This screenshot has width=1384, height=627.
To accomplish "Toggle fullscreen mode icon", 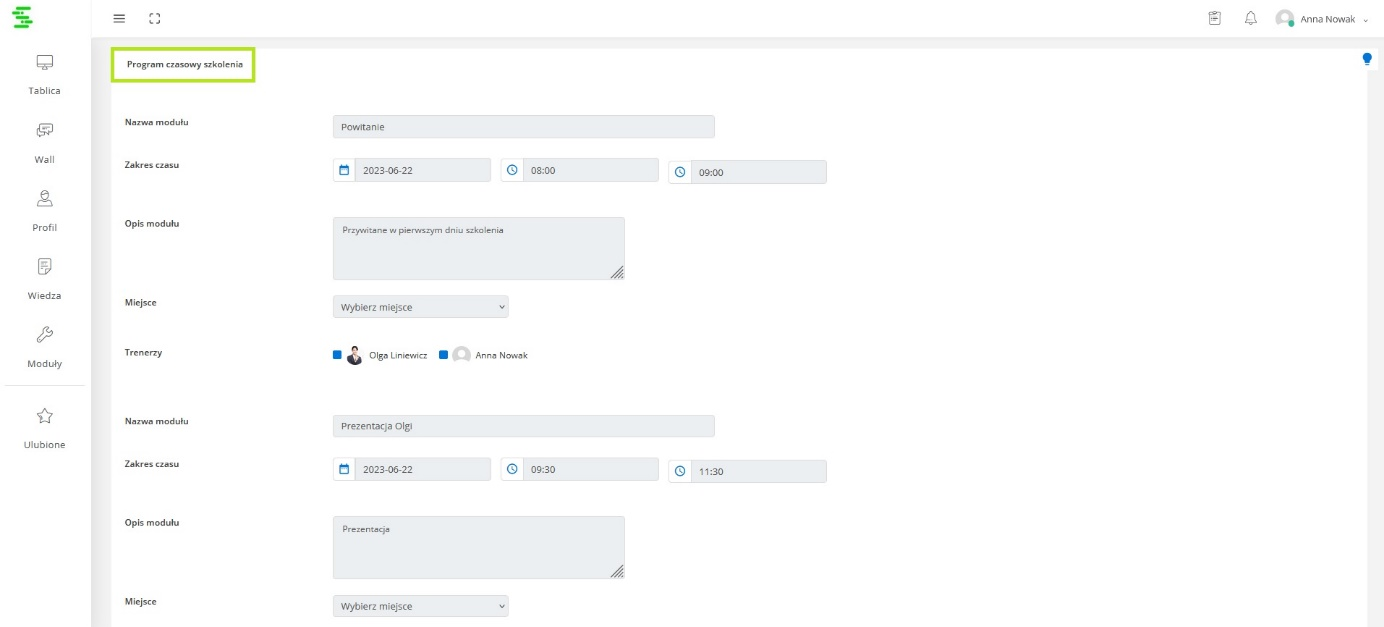I will point(154,19).
